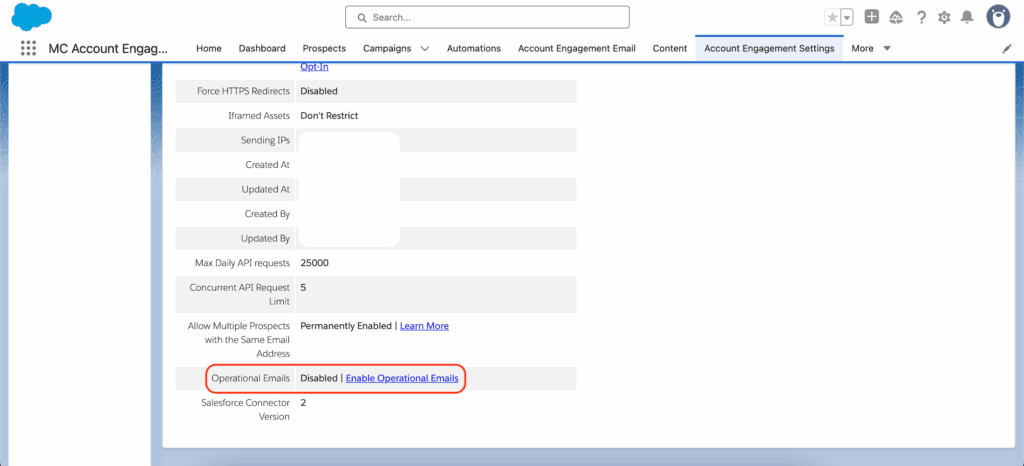Click the 25000 API requests value

click(315, 263)
